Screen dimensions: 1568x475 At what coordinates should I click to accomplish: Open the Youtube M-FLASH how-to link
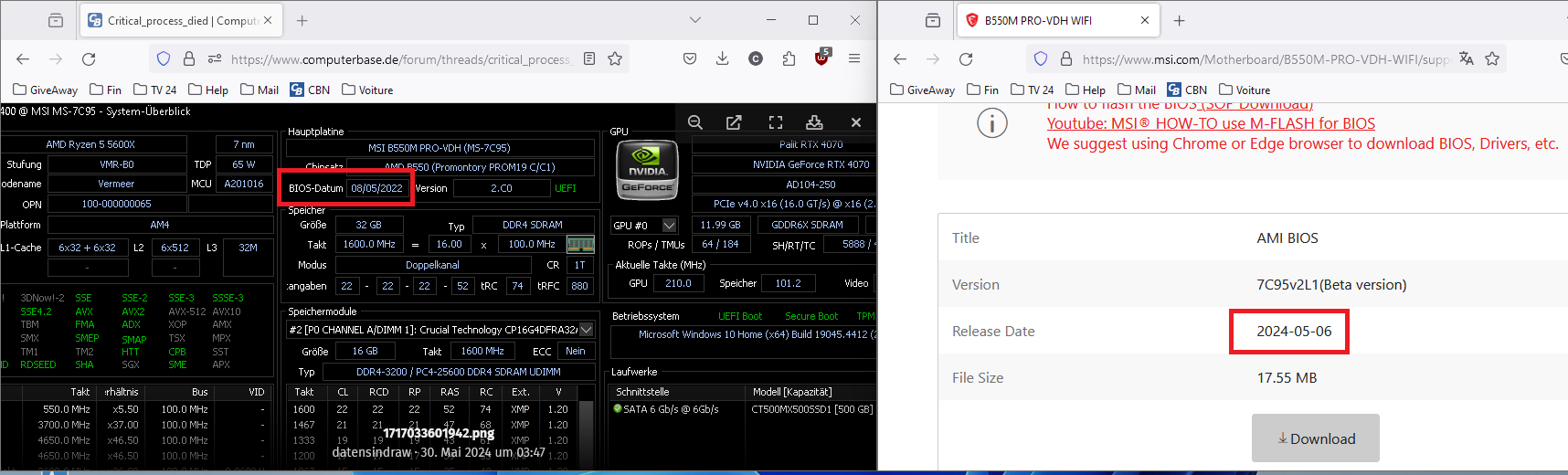[1211, 123]
